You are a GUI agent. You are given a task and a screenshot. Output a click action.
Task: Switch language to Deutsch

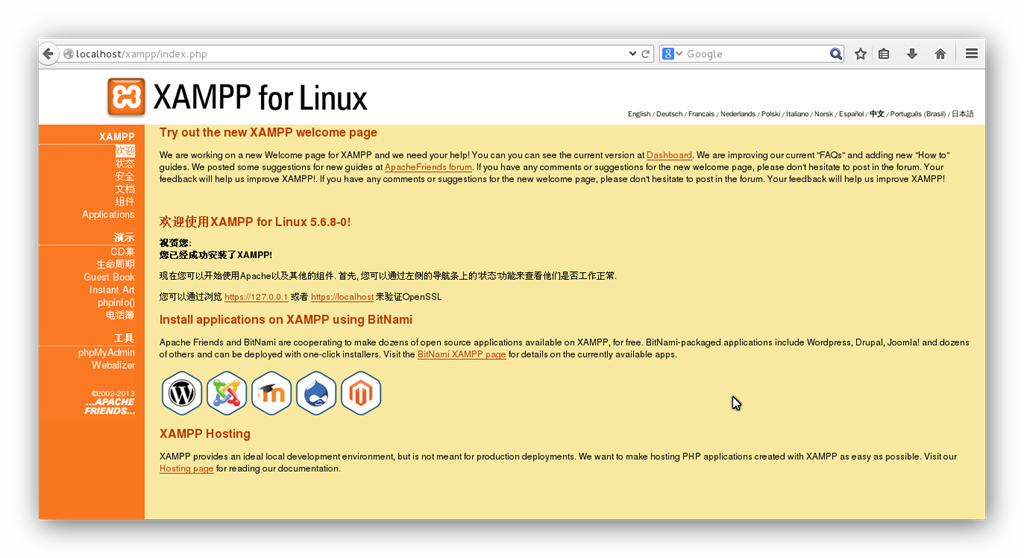[669, 114]
